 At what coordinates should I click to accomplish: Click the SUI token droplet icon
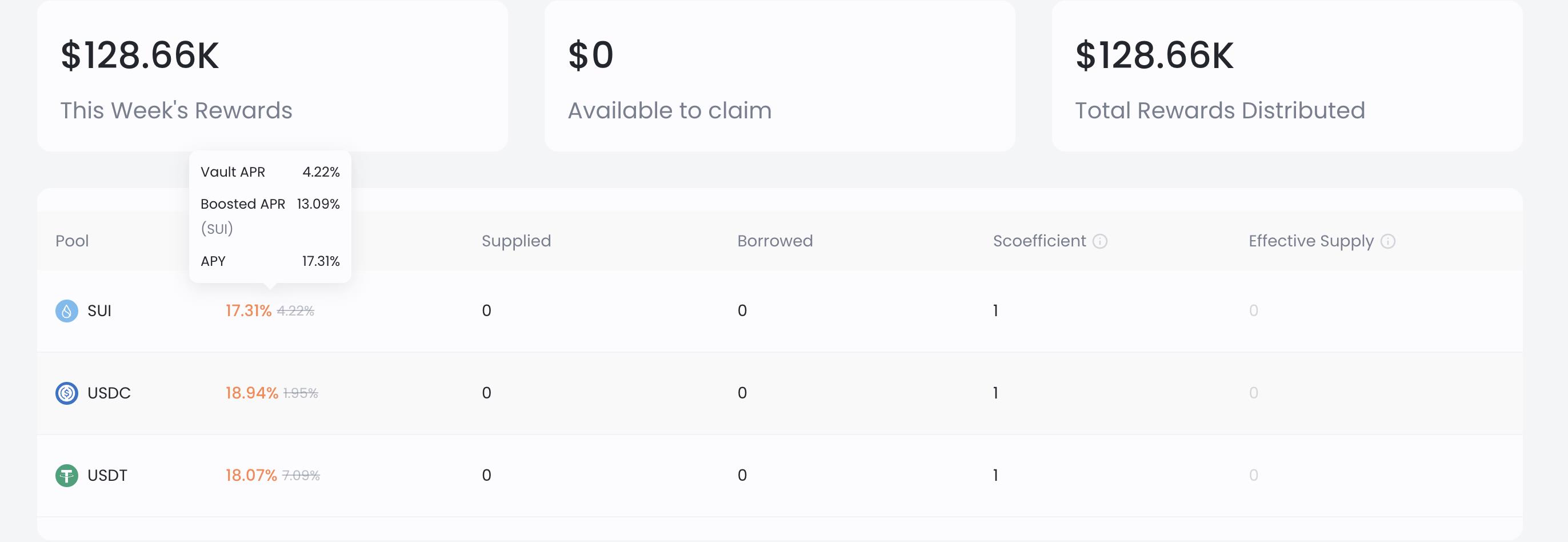coord(67,311)
